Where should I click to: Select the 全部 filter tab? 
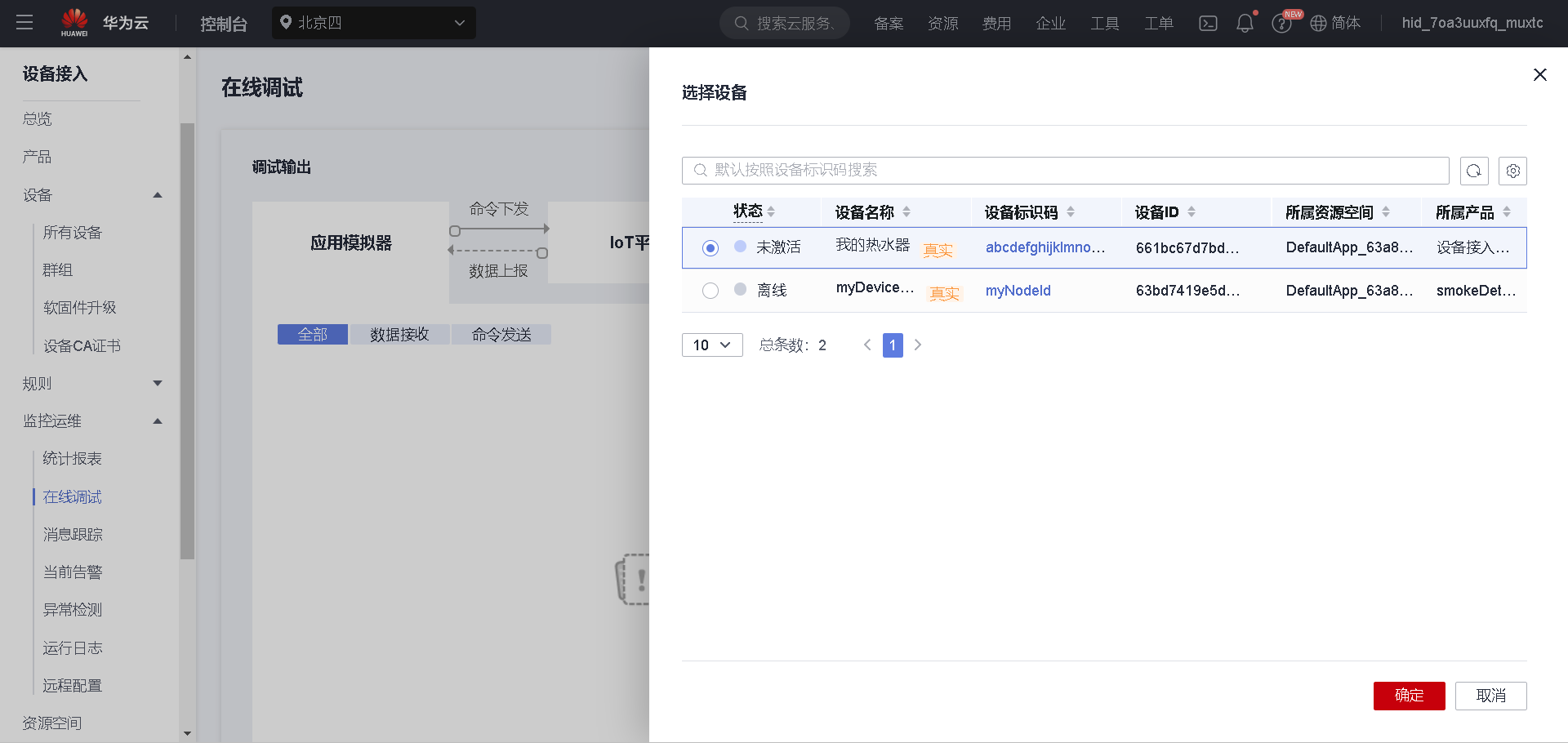coord(313,335)
